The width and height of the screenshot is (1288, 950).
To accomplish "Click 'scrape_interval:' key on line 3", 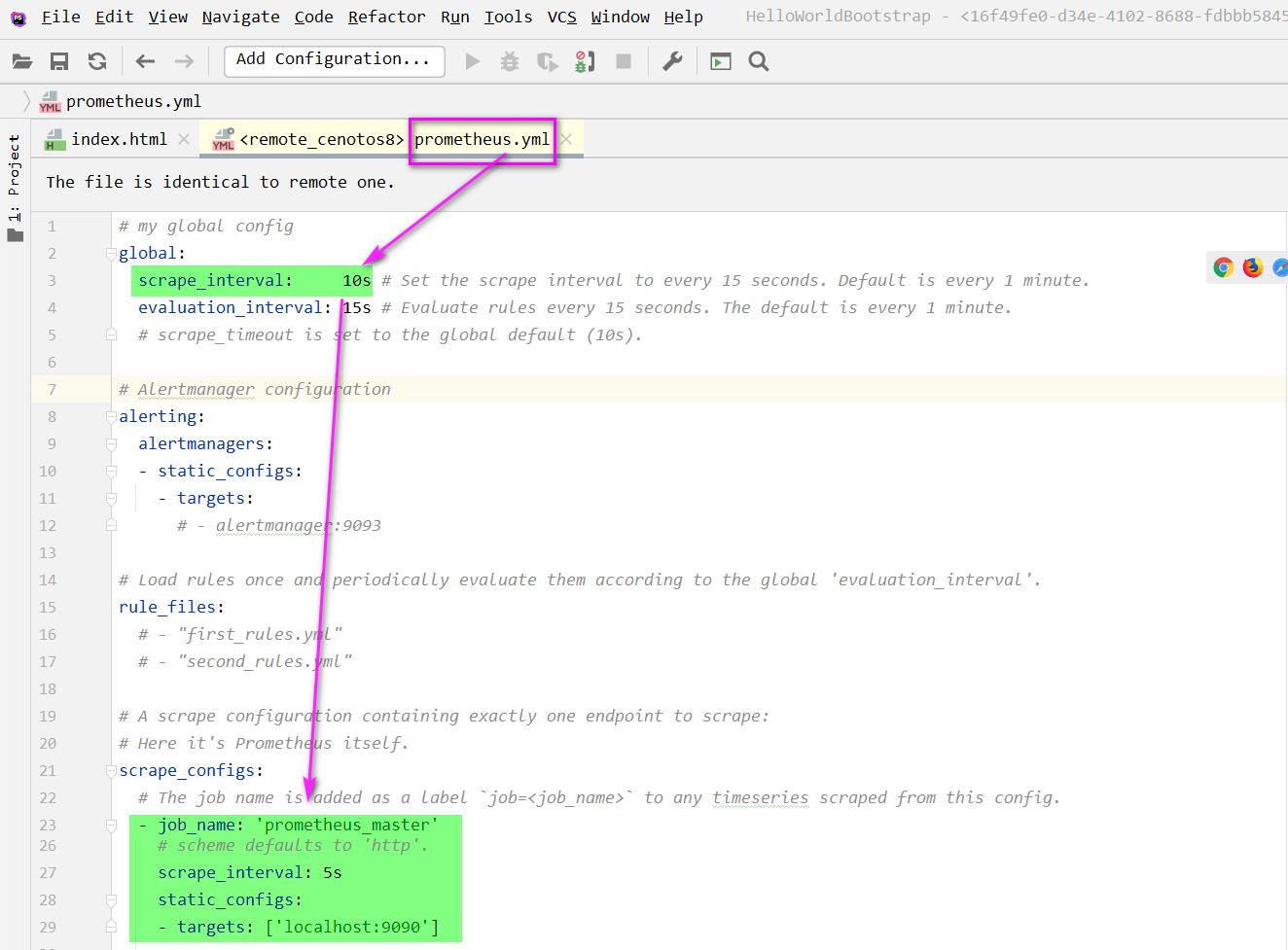I will (215, 281).
